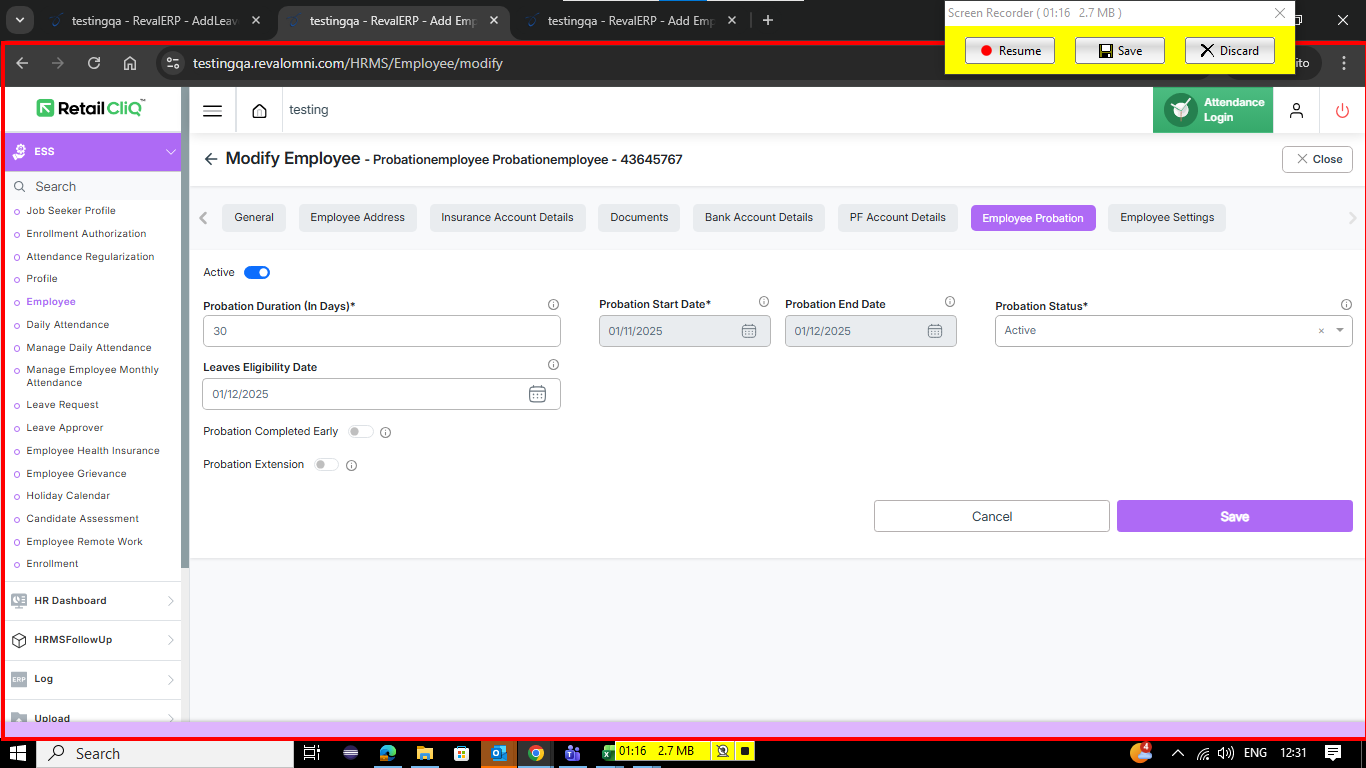Switch to the Bank Account Details tab
Viewport: 1366px width, 768px height.
758,218
